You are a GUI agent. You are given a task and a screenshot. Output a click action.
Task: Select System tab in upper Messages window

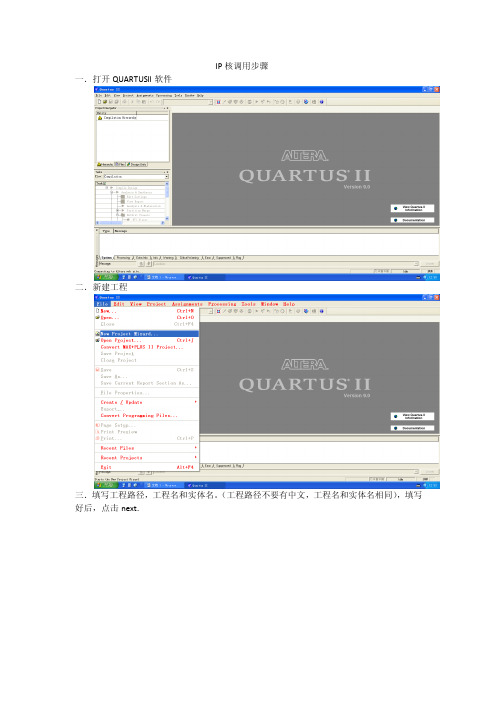point(107,258)
